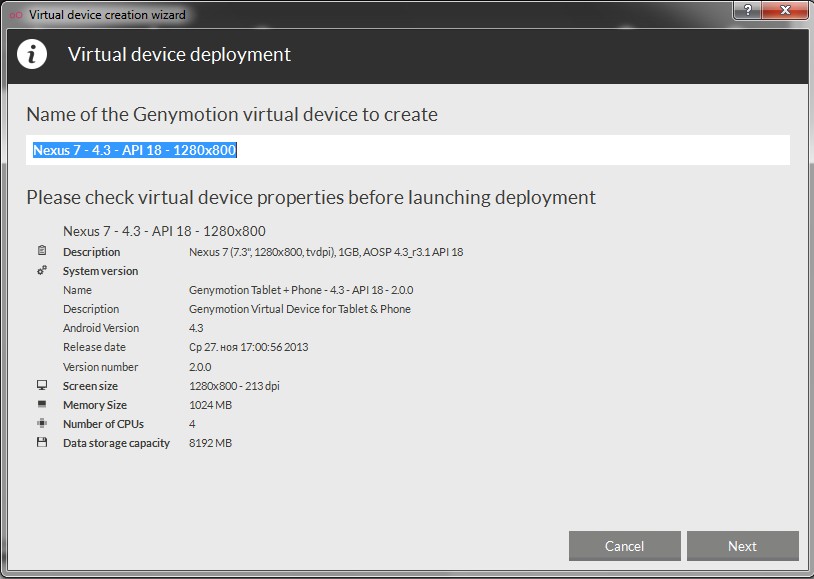Click the info icon beside Virtual device deployment
Image resolution: width=814 pixels, height=579 pixels.
point(32,54)
